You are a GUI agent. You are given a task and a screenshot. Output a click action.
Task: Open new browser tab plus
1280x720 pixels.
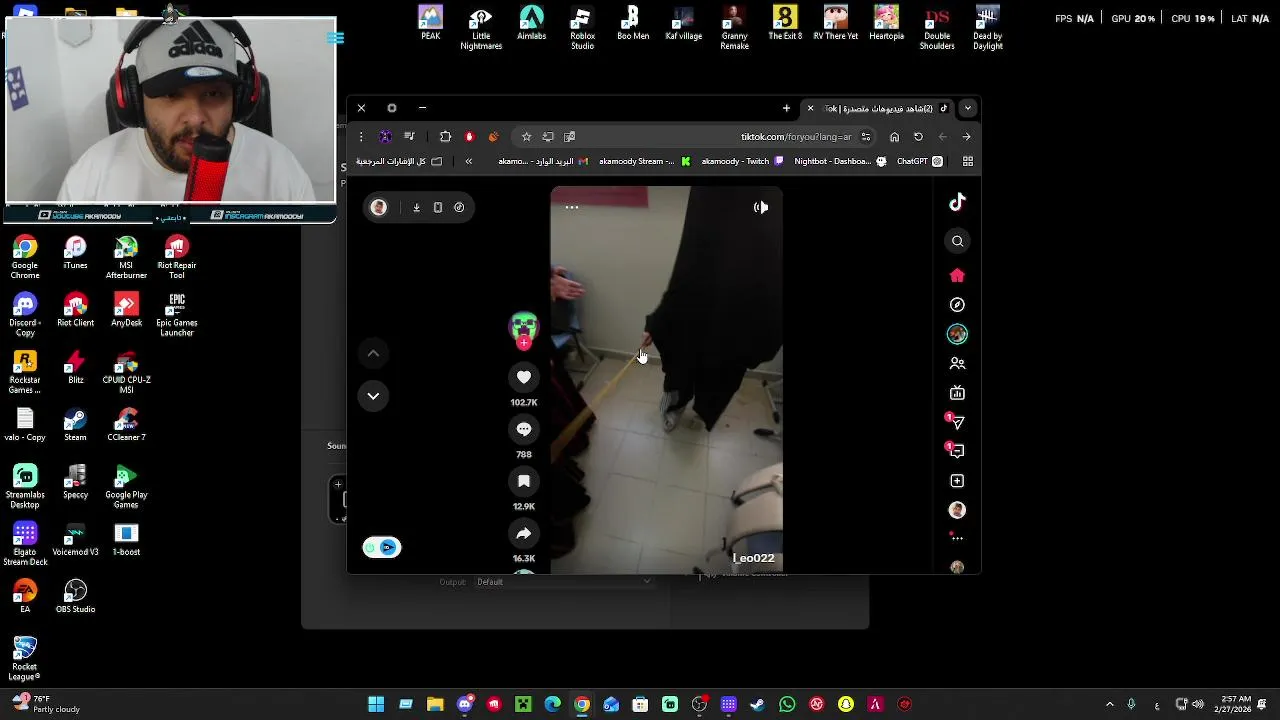click(786, 108)
